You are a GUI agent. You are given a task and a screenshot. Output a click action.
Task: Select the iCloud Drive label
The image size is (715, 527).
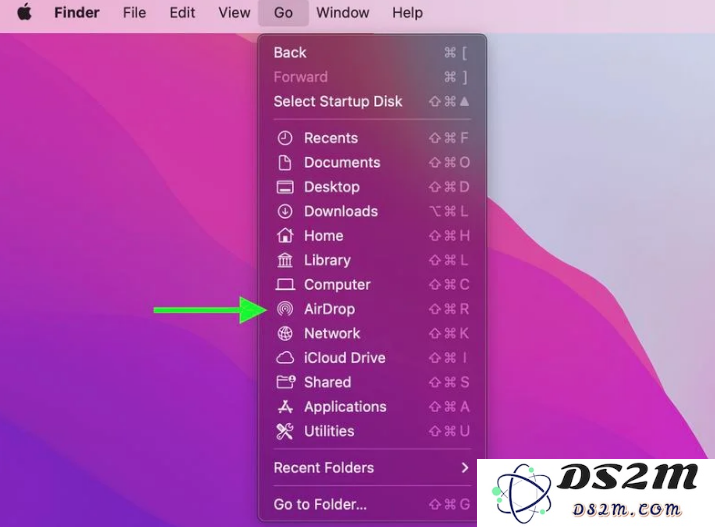click(x=345, y=358)
